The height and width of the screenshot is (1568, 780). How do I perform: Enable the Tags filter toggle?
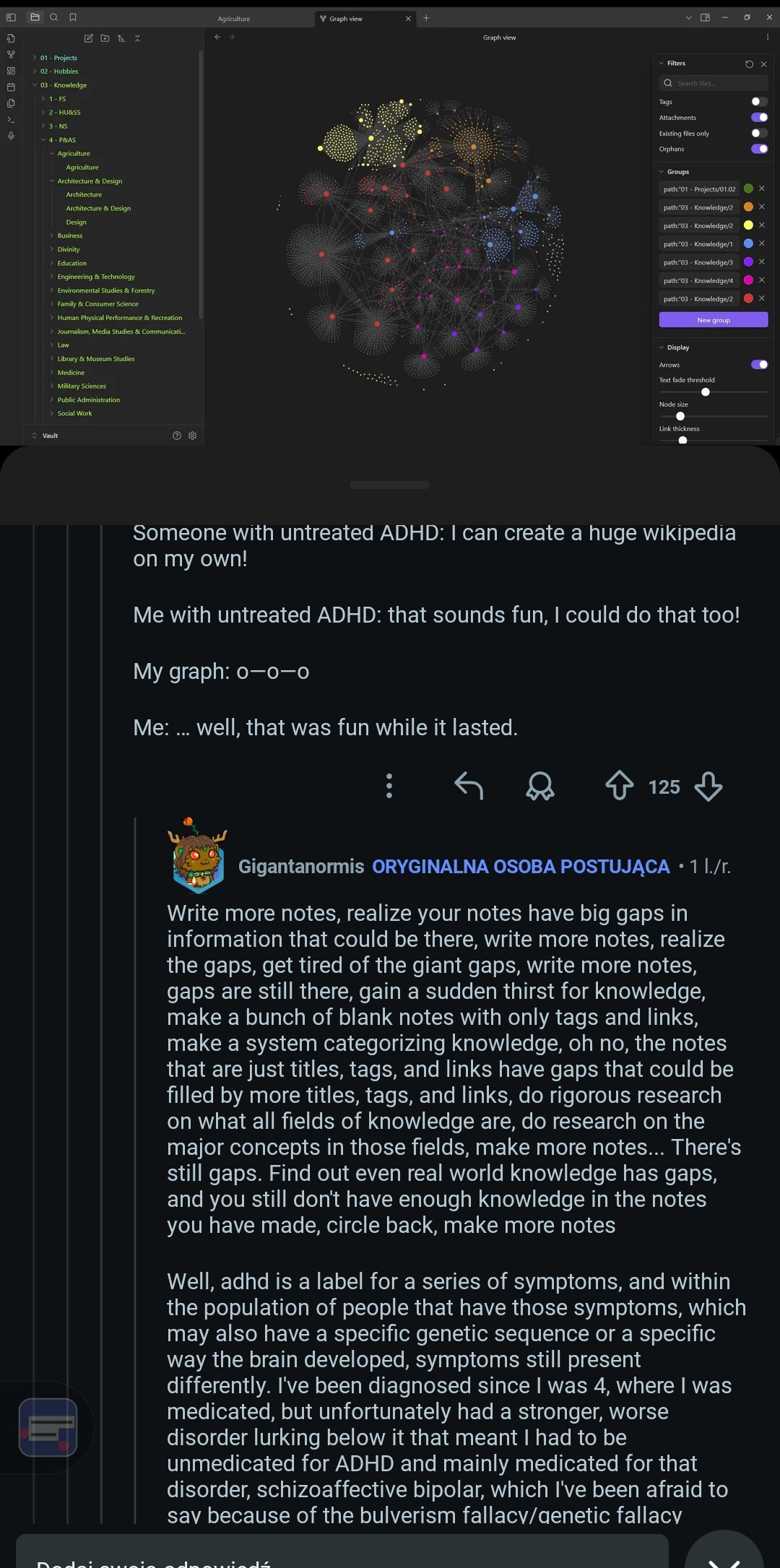[x=759, y=102]
